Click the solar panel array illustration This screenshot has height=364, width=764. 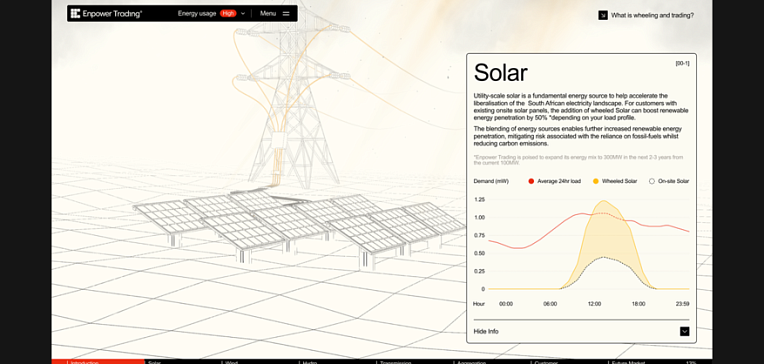click(x=298, y=228)
